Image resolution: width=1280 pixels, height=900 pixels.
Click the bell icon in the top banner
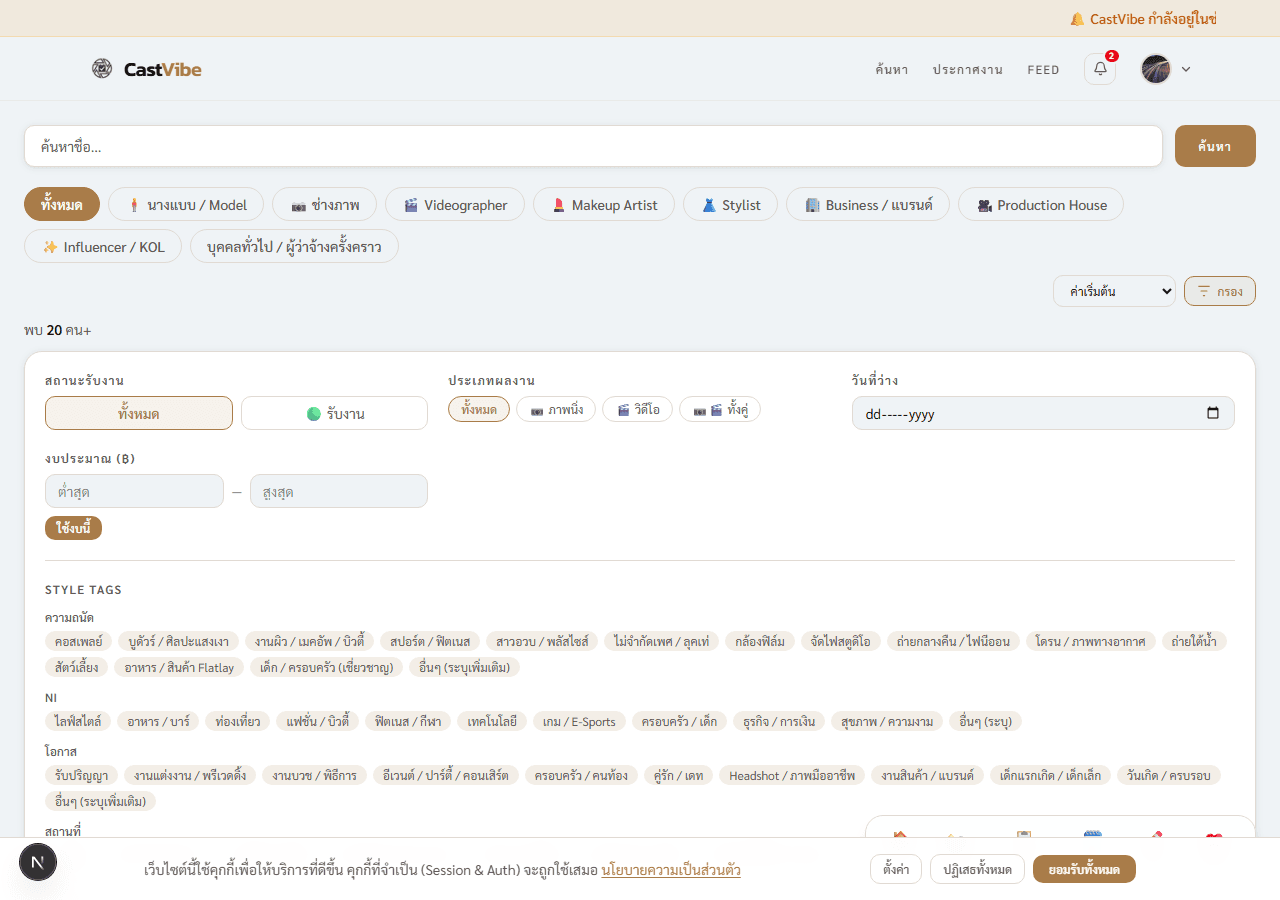click(1077, 19)
